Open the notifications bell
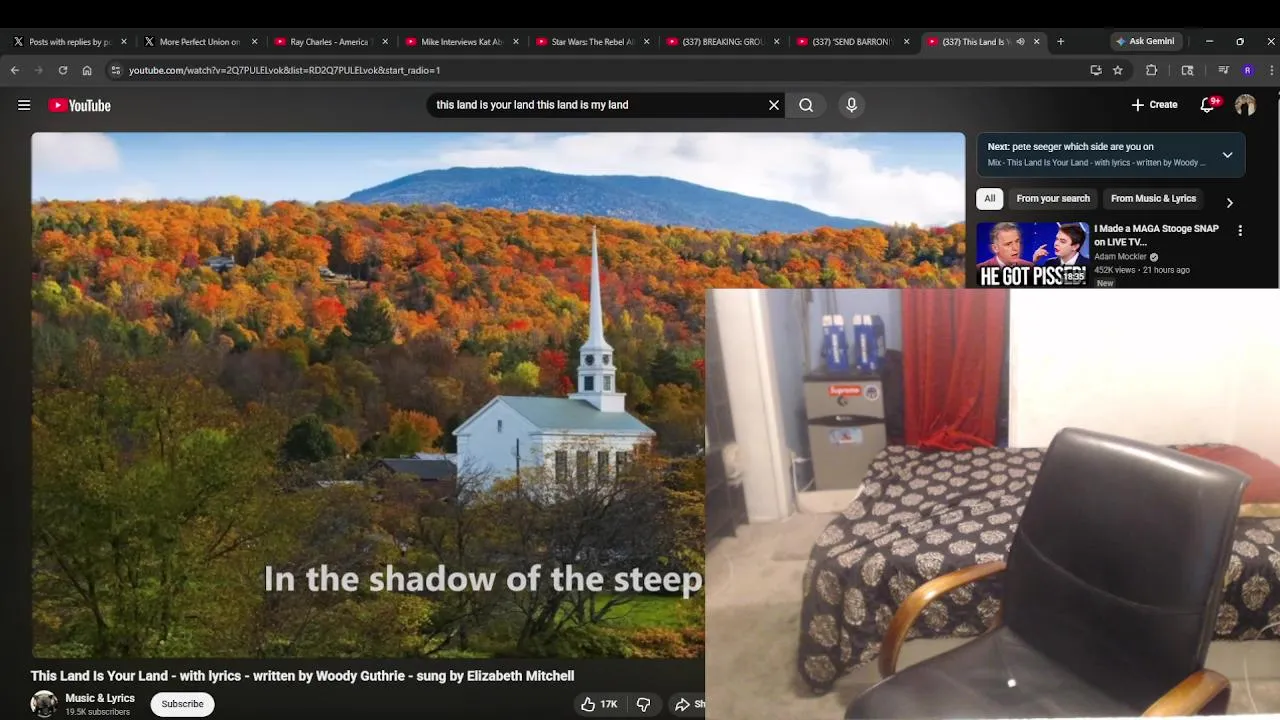The image size is (1280, 720). (1208, 105)
